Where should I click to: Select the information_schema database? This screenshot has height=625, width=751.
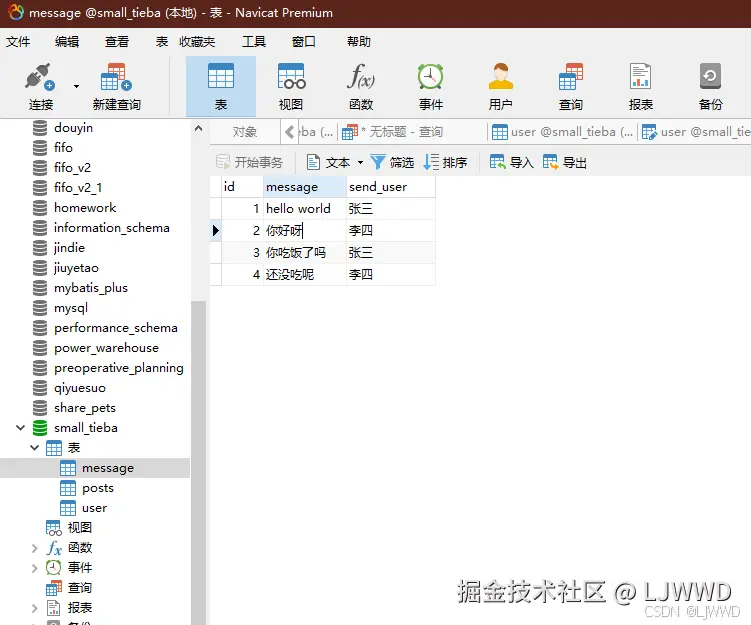tap(112, 228)
